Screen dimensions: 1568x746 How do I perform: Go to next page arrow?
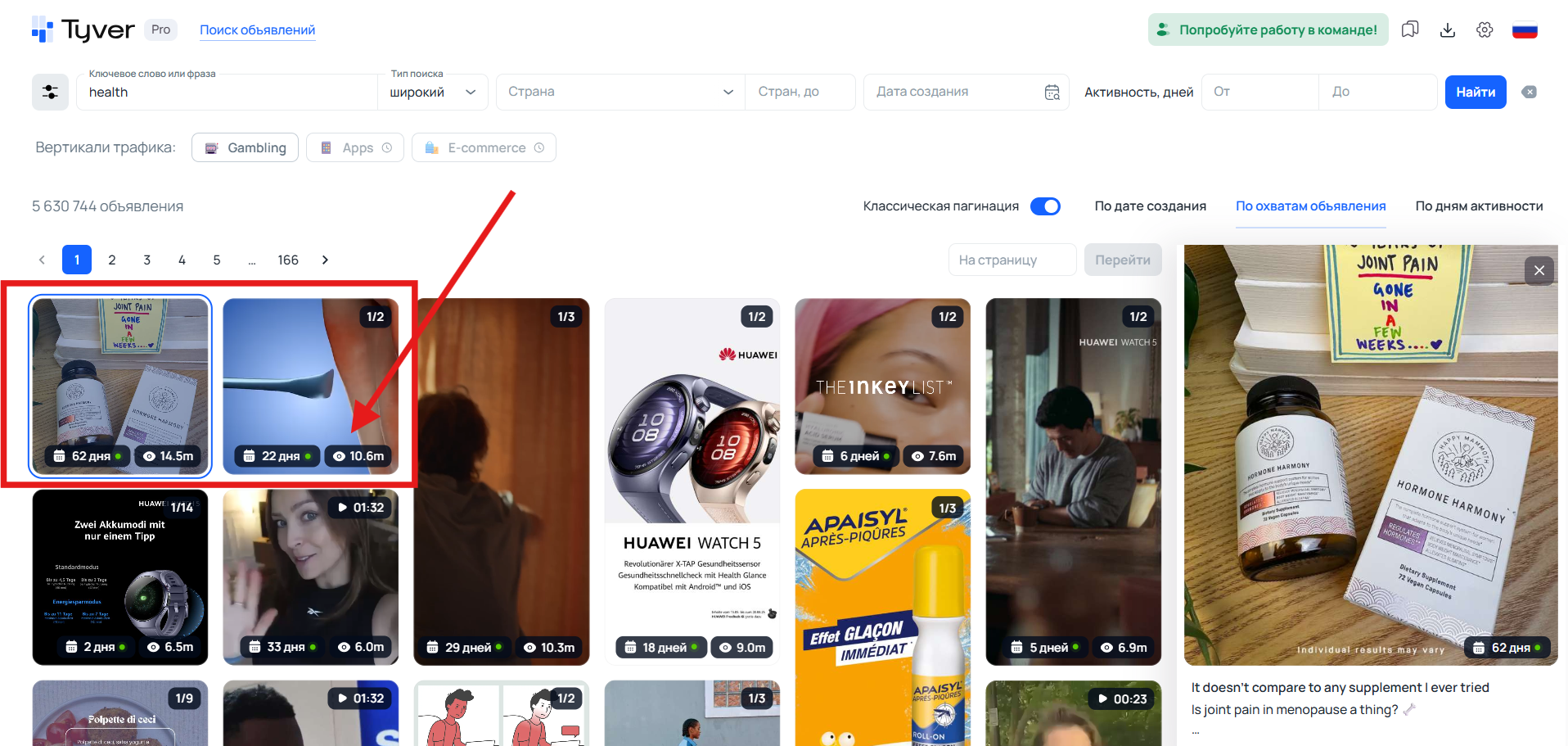pyautogui.click(x=325, y=260)
